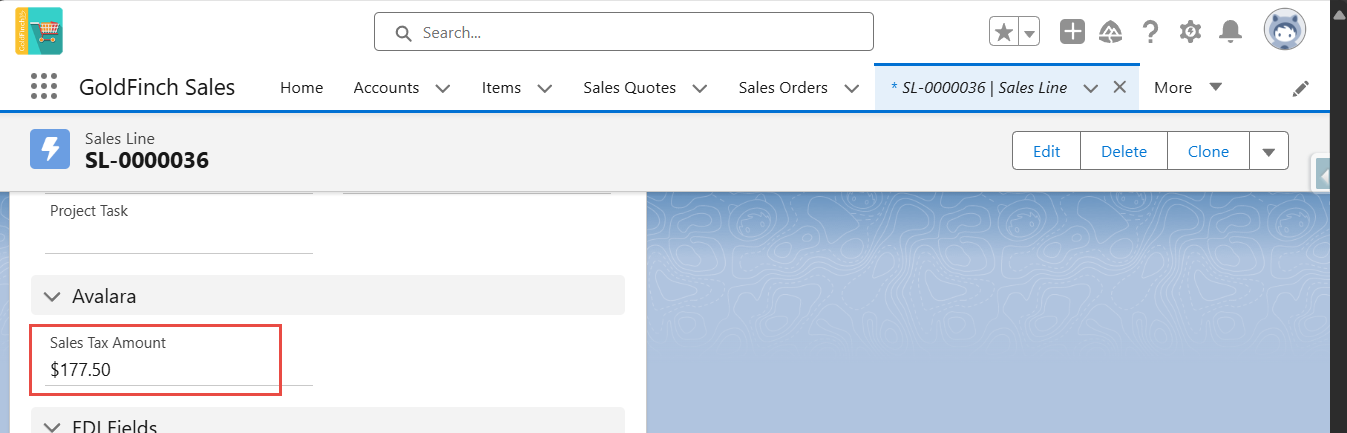Click the Delete button
The width and height of the screenshot is (1347, 433).
(x=1124, y=151)
